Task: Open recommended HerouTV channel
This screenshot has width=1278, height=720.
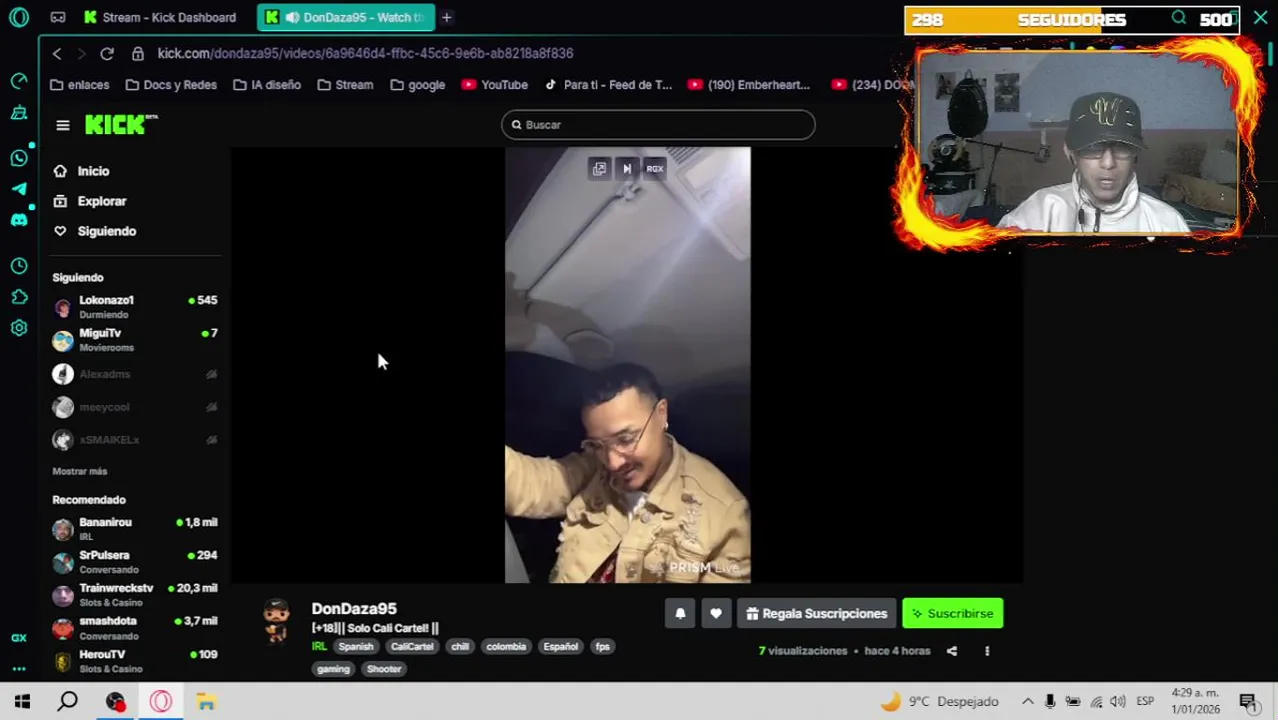Action: pos(135,661)
